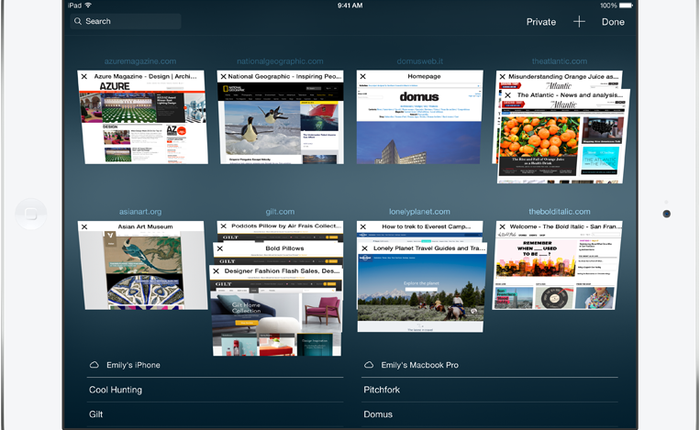Click inside the Search field
Screen dimensions: 700x430
[125, 21]
